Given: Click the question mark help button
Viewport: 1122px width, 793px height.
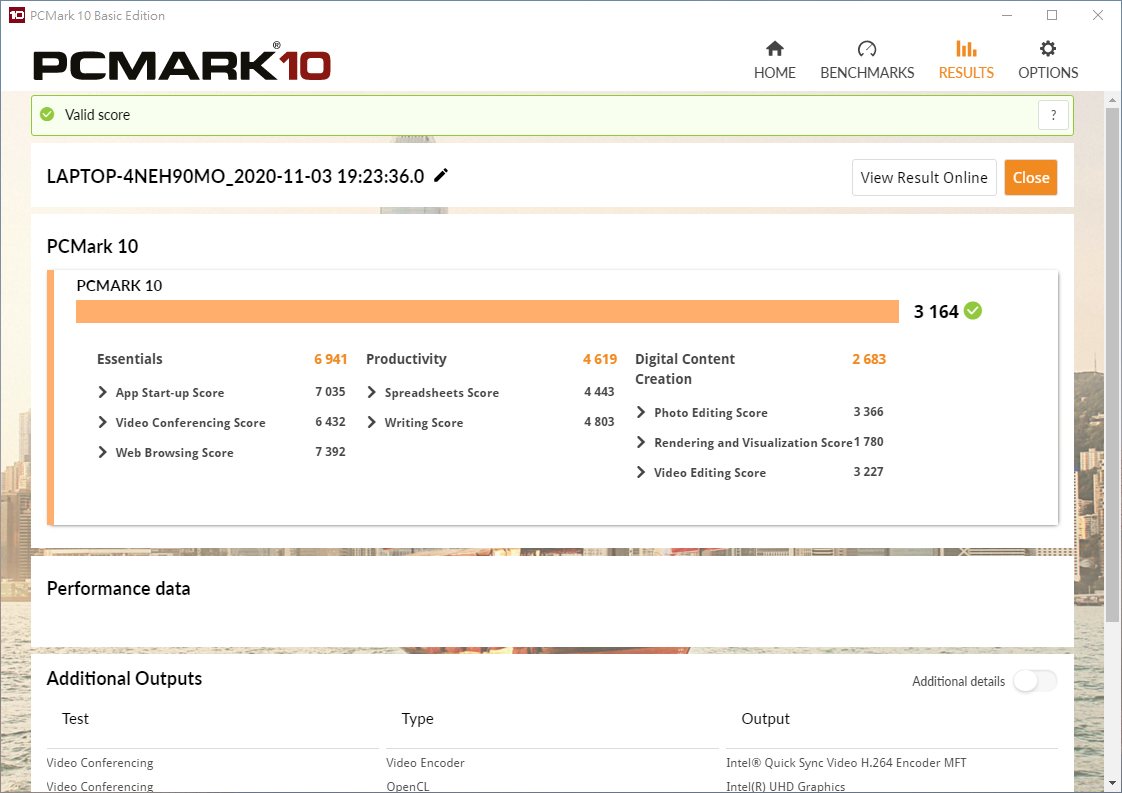Looking at the screenshot, I should click(x=1053, y=115).
